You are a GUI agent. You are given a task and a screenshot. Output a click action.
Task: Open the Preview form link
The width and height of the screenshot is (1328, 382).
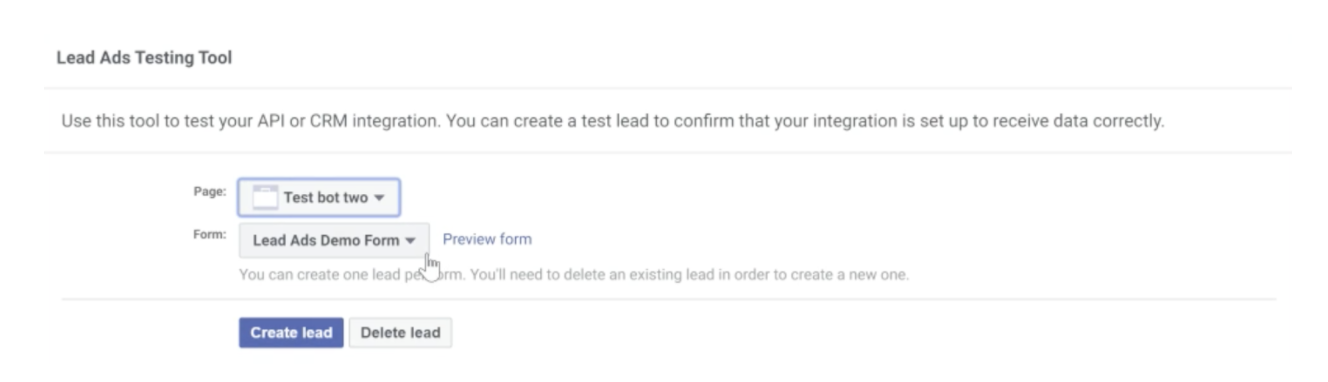click(487, 239)
